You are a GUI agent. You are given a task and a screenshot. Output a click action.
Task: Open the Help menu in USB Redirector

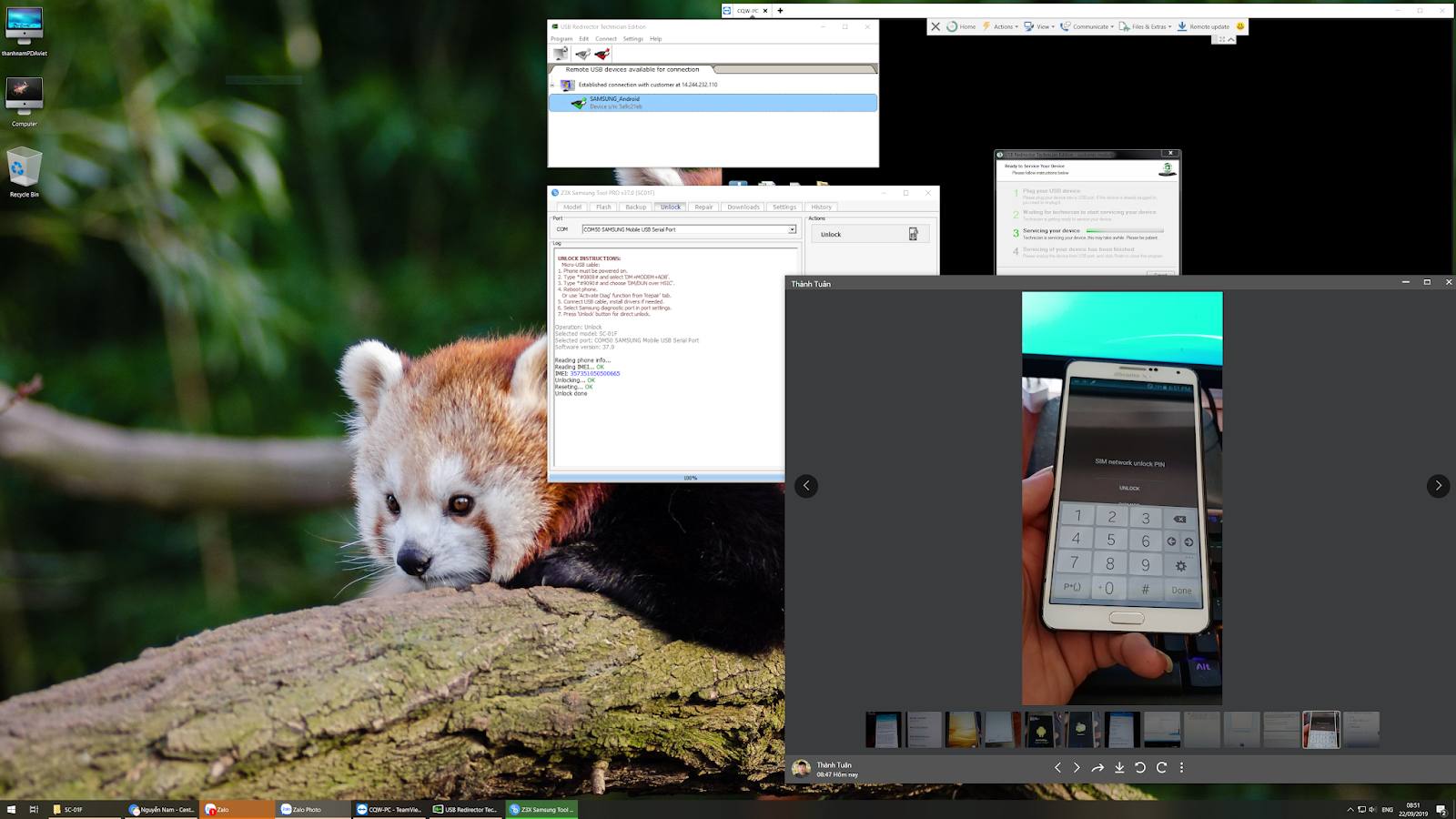pyautogui.click(x=656, y=39)
